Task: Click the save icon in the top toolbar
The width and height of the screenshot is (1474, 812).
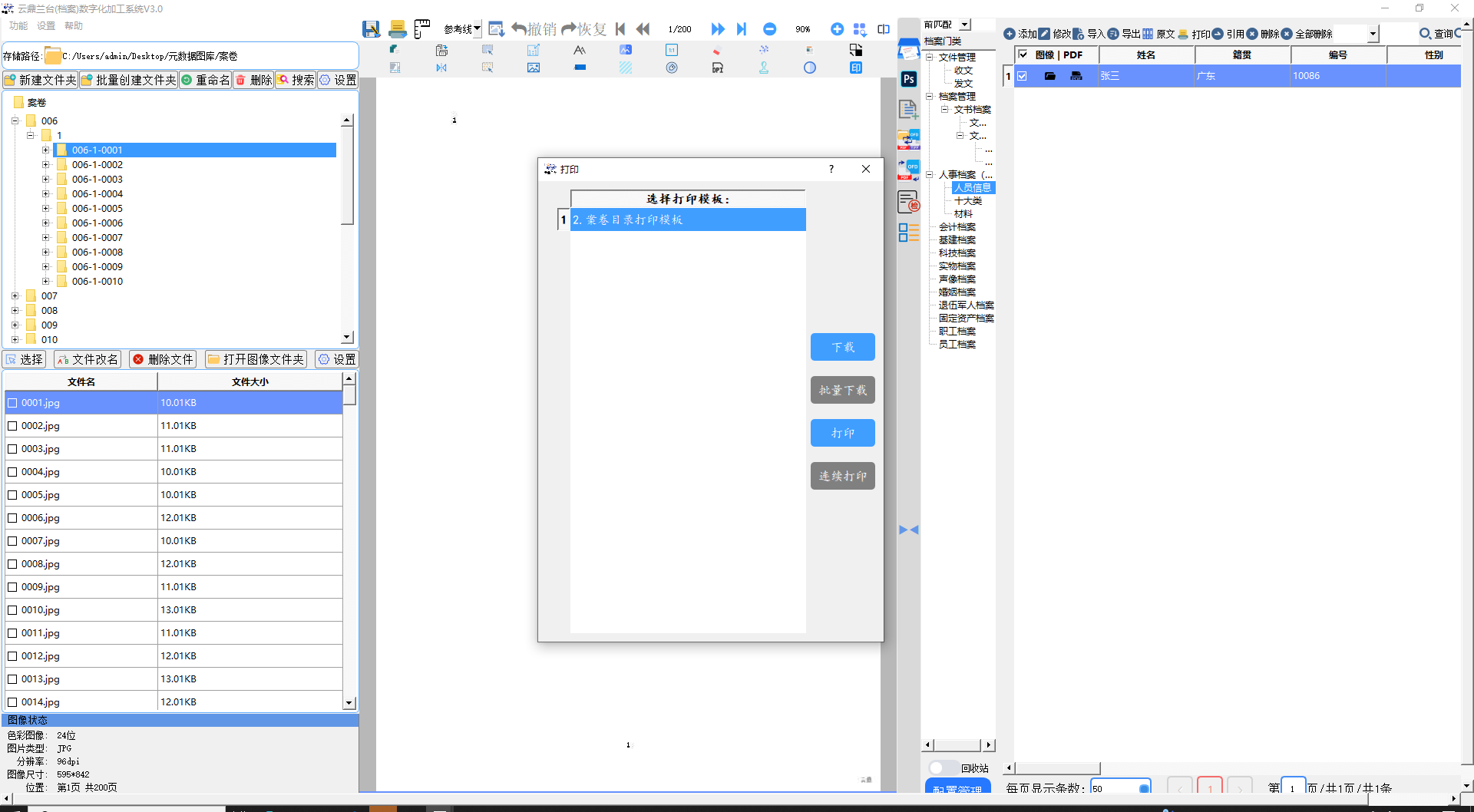Action: 372,29
